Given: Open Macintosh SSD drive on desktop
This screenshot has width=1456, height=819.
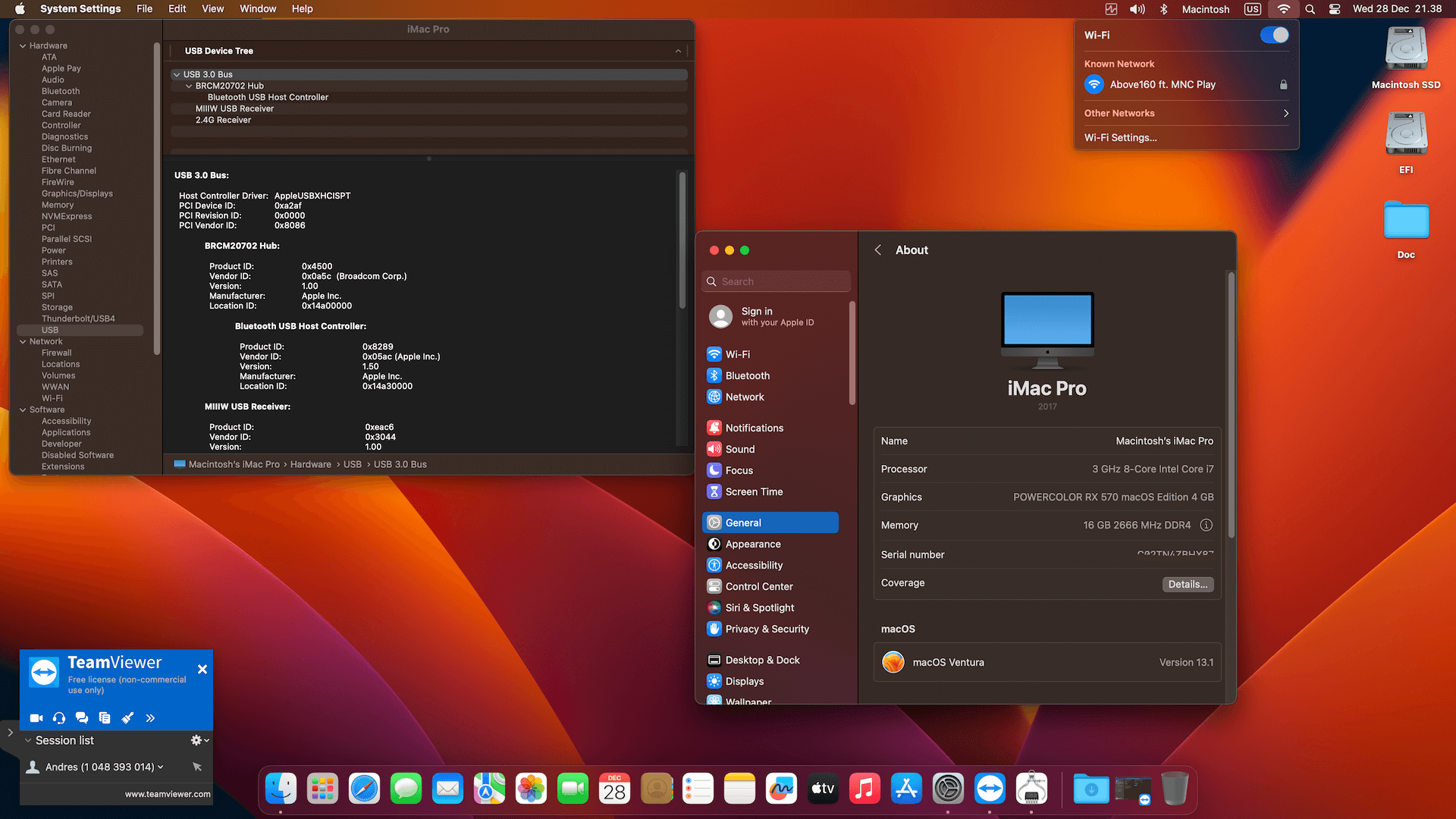Looking at the screenshot, I should pos(1406,58).
